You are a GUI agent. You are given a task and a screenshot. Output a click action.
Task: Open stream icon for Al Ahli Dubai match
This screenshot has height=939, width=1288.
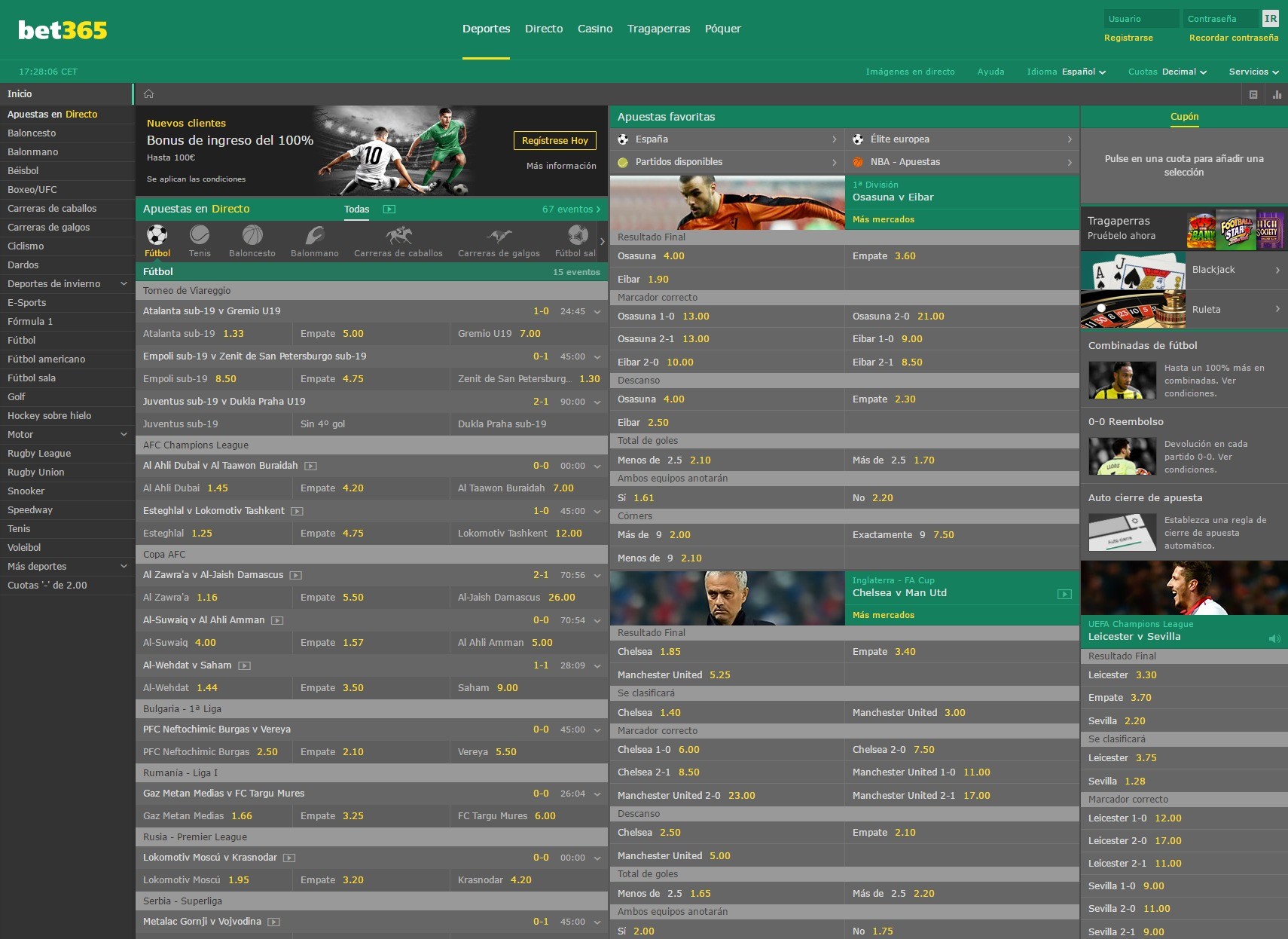pos(310,466)
